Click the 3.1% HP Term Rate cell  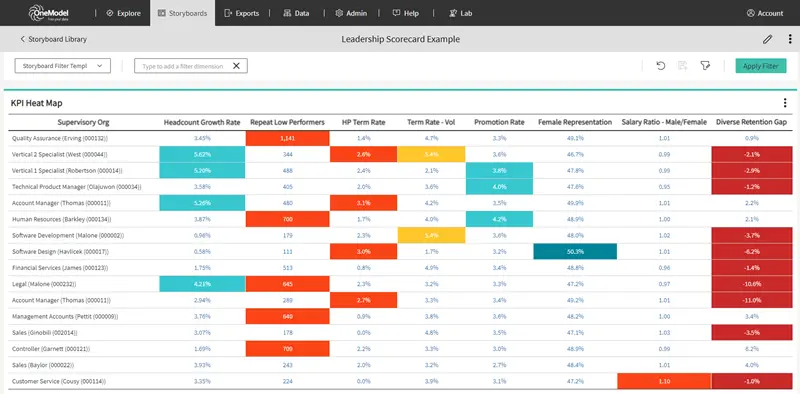(363, 203)
